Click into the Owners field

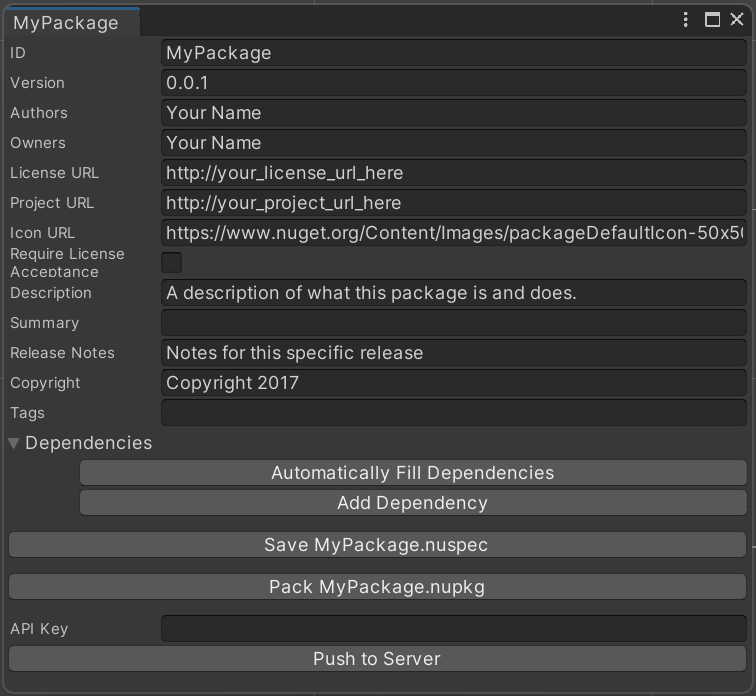tap(454, 143)
